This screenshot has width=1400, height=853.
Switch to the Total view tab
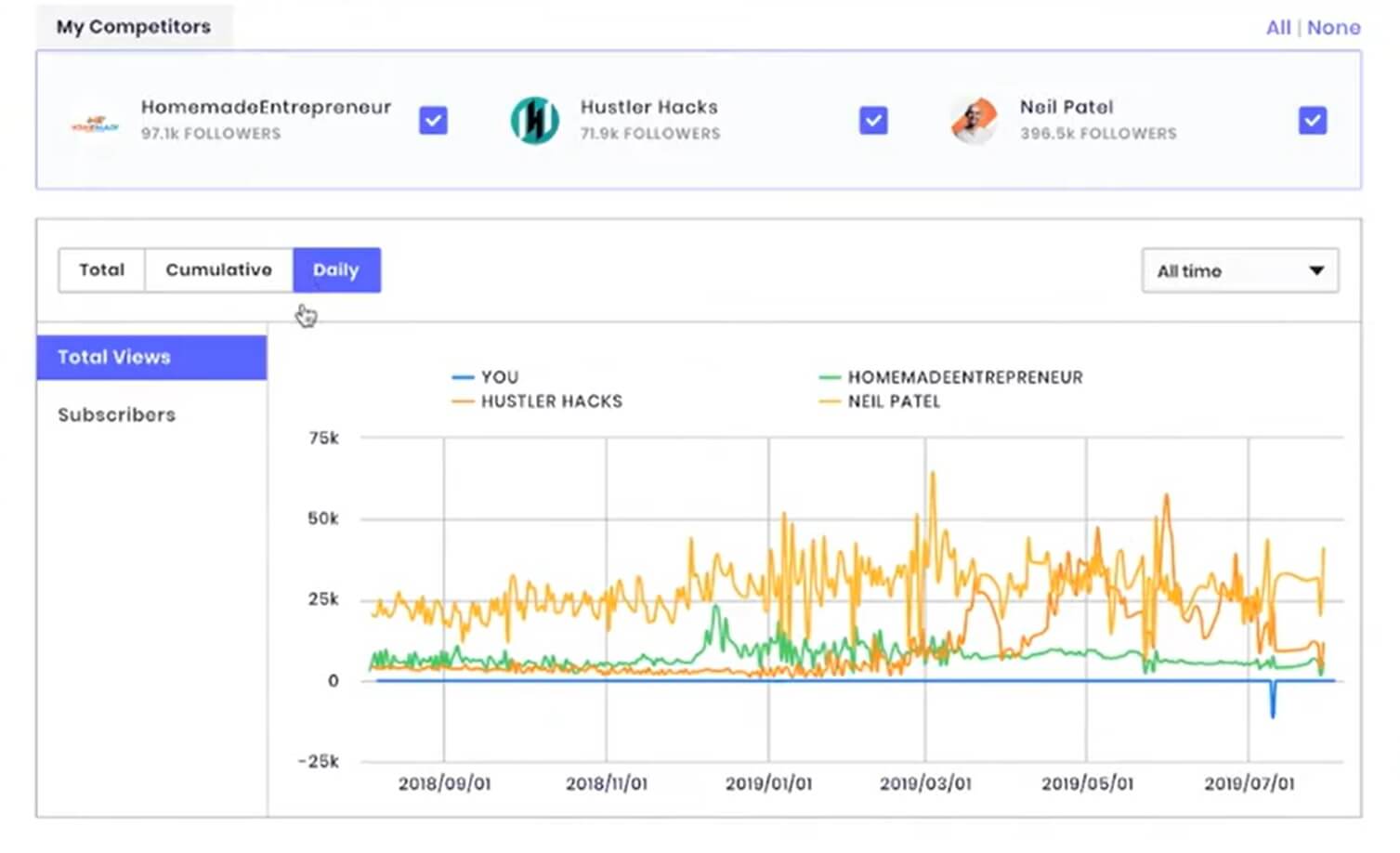coord(101,270)
